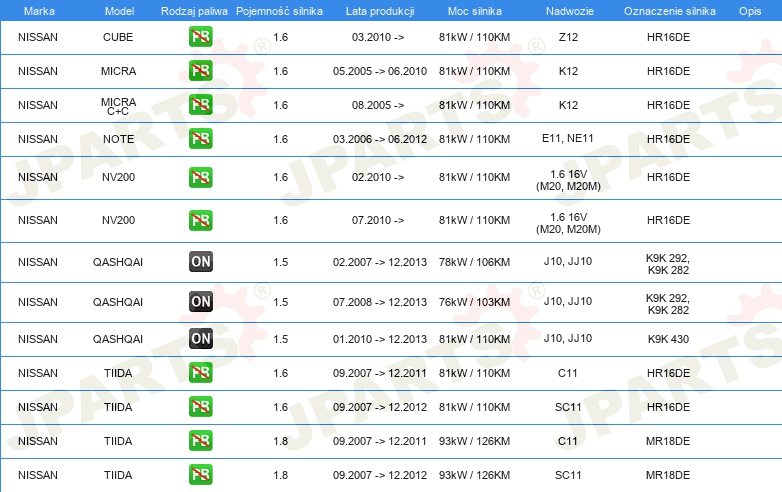Click the Oznaczenie silnika column header
Viewport: 782px width, 492px height.
669,11
